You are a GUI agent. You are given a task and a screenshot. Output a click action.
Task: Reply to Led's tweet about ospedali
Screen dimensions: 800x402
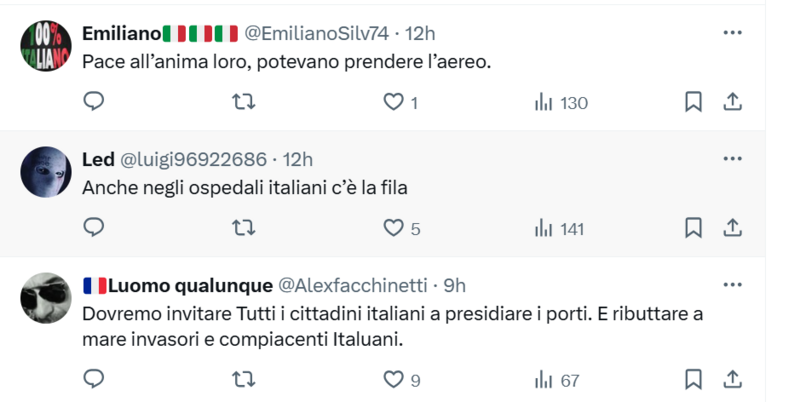(94, 228)
